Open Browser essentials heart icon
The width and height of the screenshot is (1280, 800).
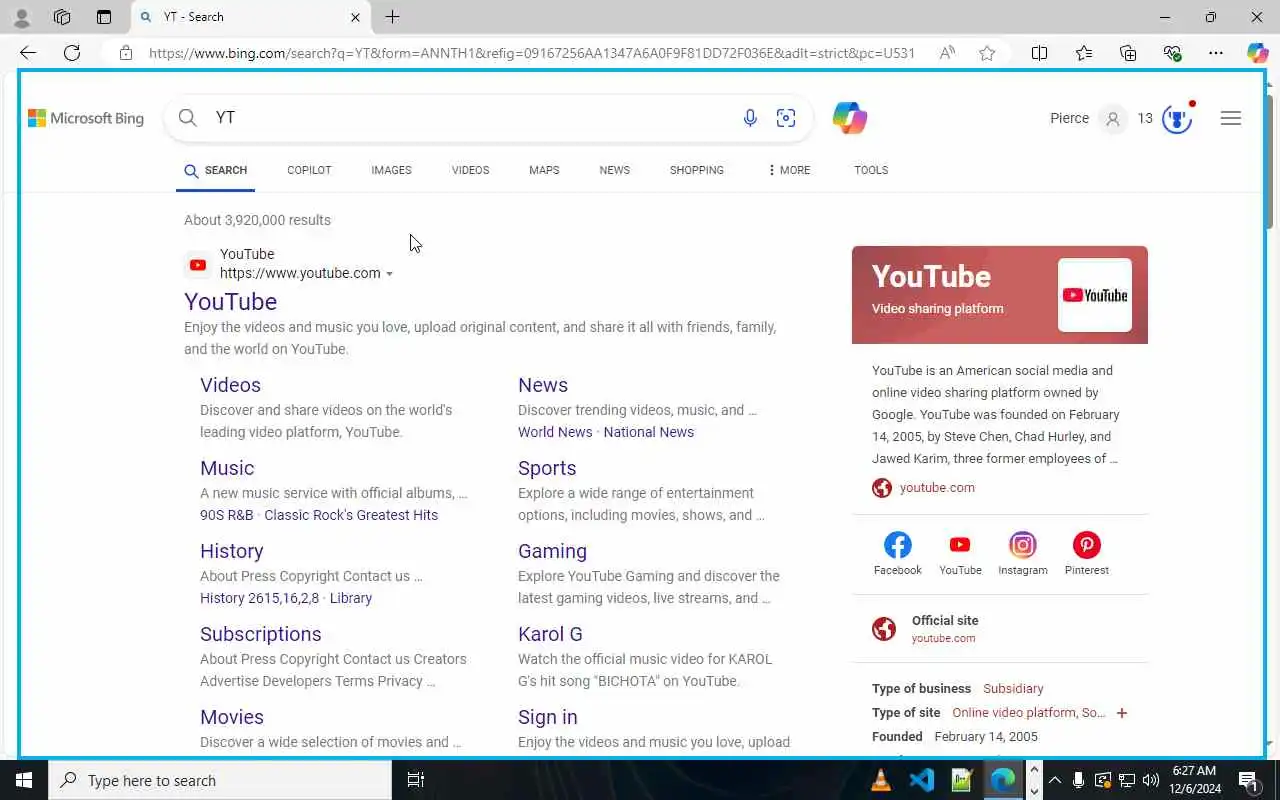[1172, 53]
